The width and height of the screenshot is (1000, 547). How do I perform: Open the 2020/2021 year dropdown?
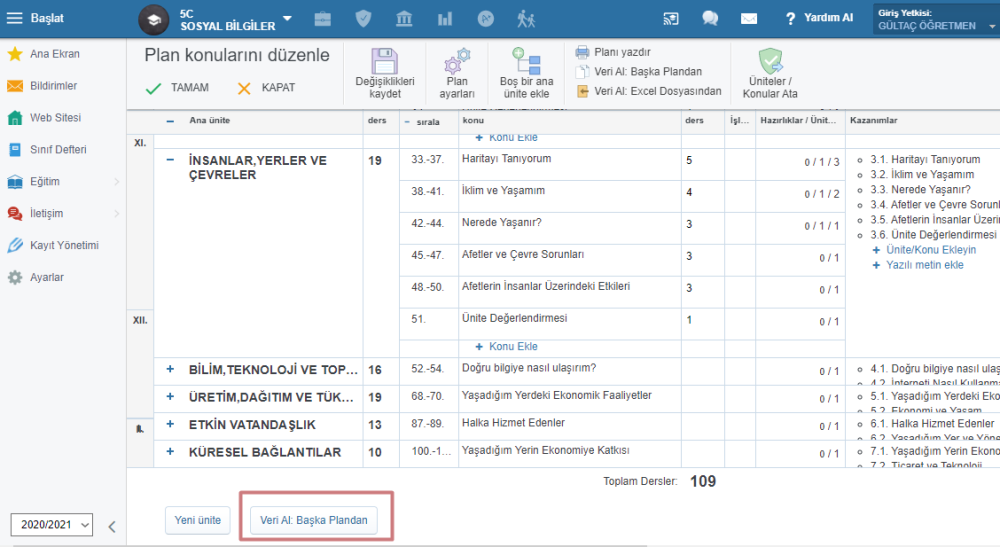(x=52, y=525)
